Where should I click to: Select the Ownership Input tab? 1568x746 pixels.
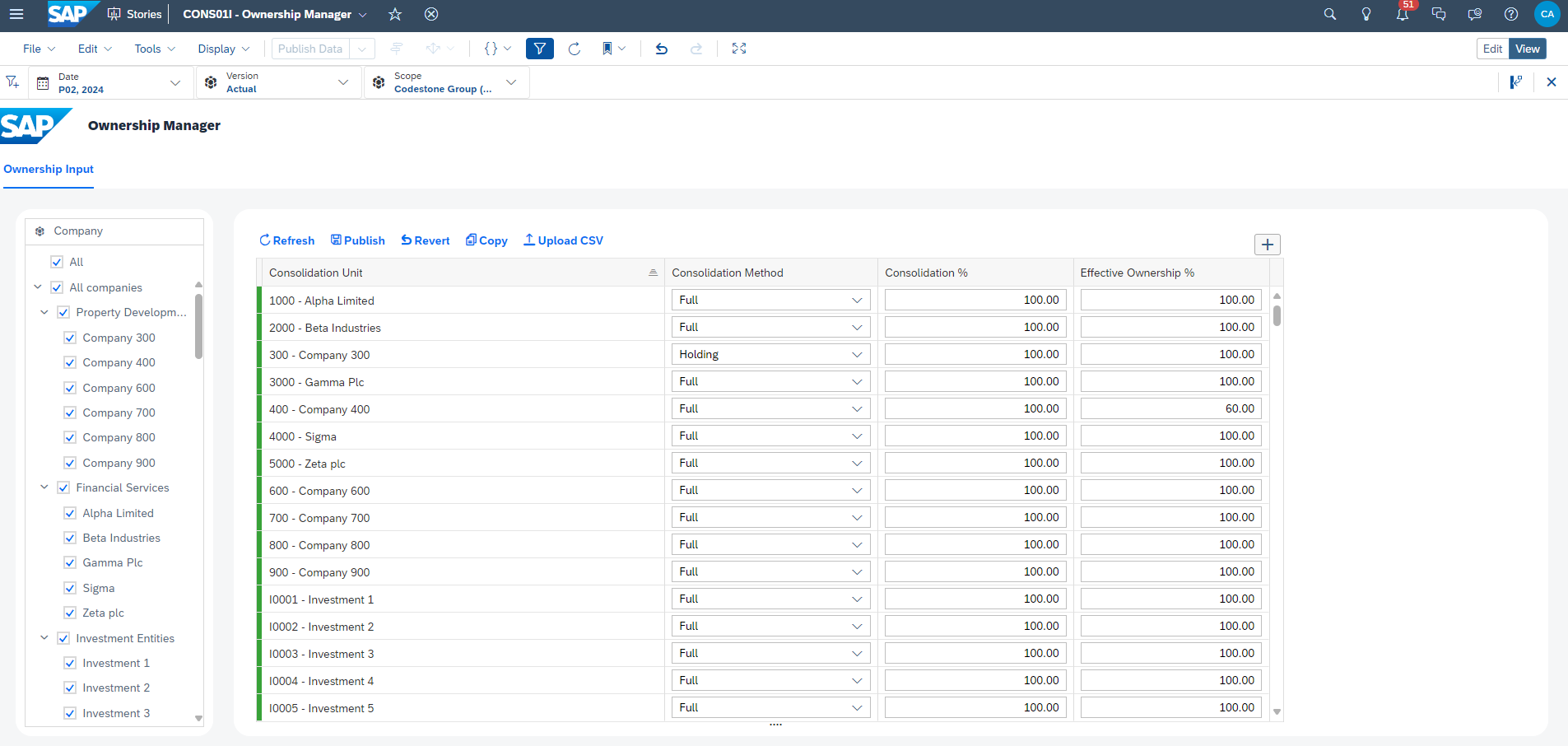(49, 169)
